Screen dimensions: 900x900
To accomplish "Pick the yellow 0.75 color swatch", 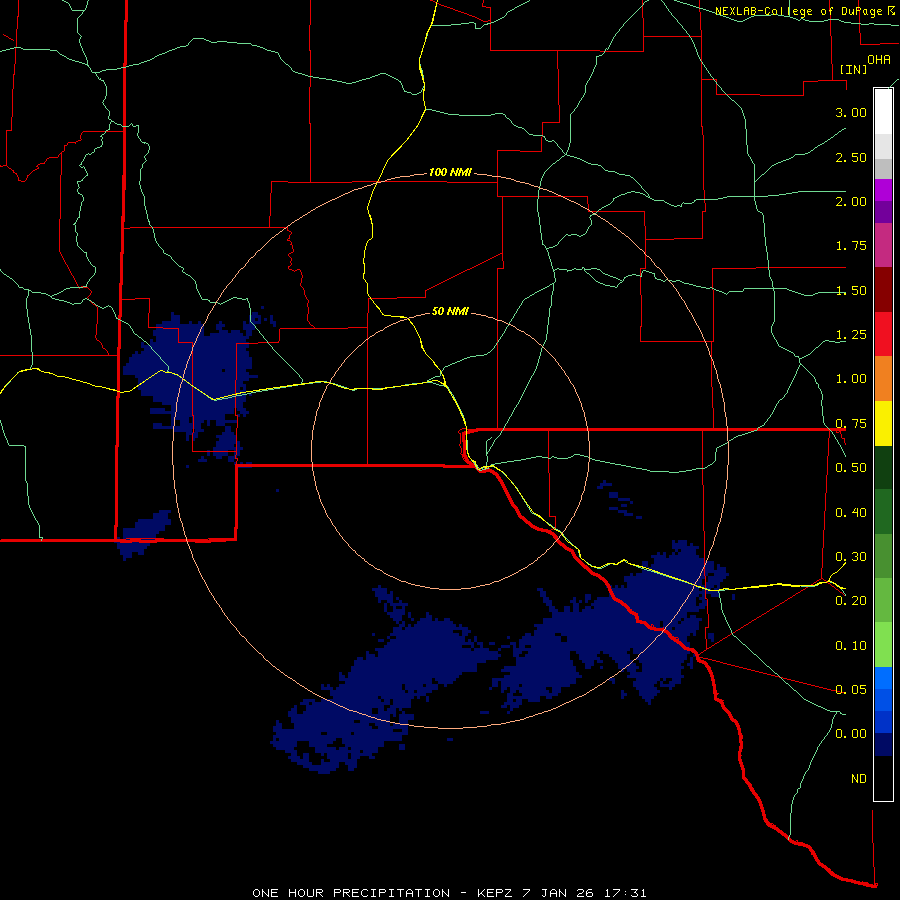I will [x=883, y=423].
